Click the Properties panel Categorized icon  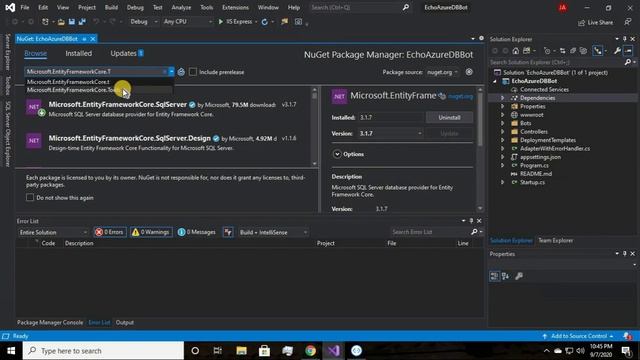pyautogui.click(x=494, y=276)
